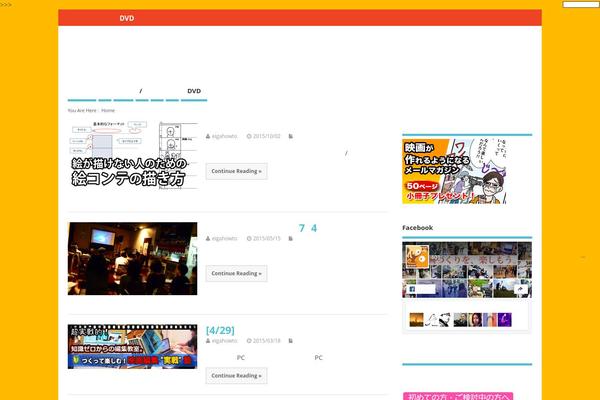600x400 pixels.
Task: Open the Facebook page cover collage
Action: tap(467, 269)
